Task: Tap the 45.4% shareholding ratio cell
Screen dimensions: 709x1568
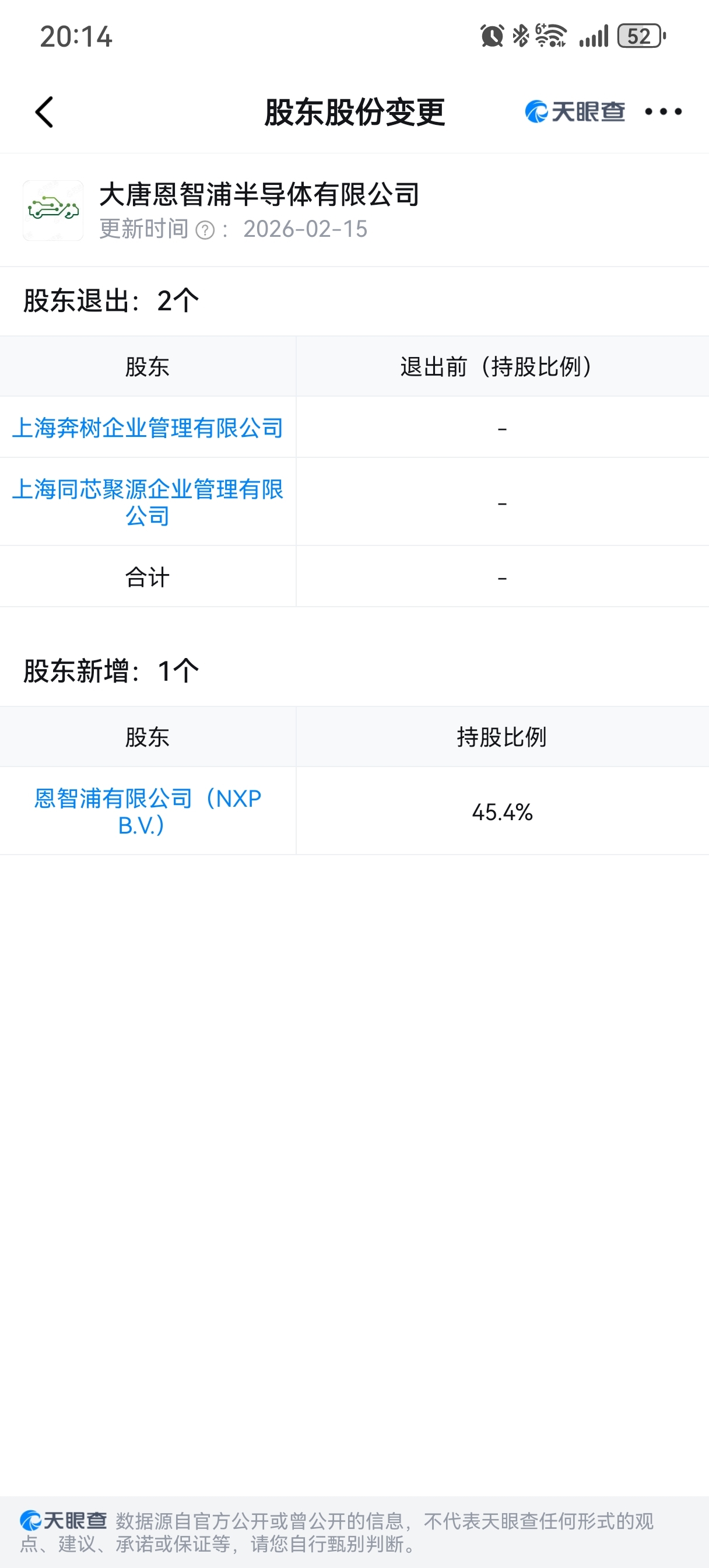Action: pos(502,812)
